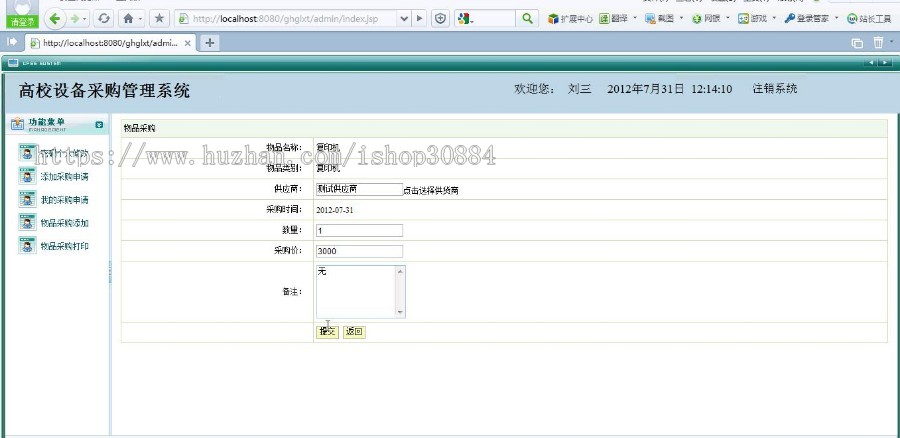
Task: Toggle the sidebar icon left of the tab
Action: (x=11, y=42)
